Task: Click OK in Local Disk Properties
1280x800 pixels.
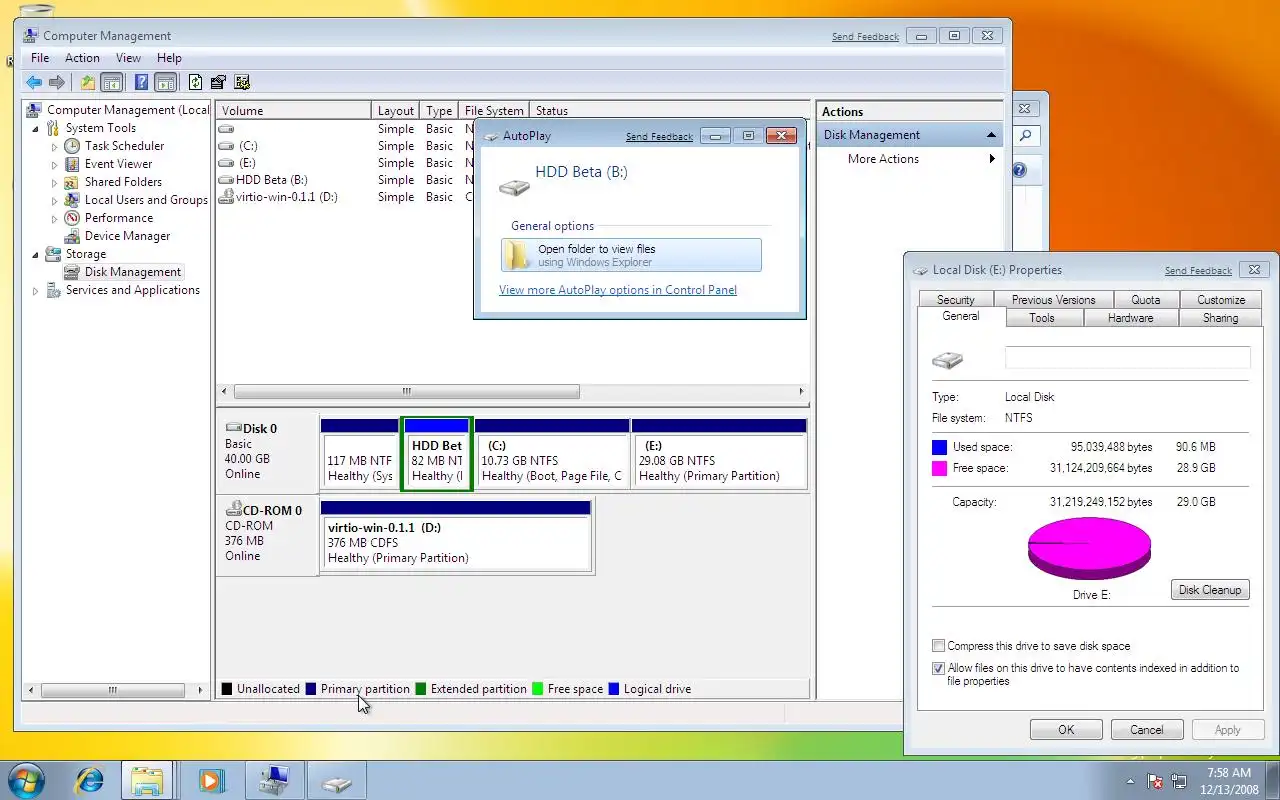Action: (1066, 730)
